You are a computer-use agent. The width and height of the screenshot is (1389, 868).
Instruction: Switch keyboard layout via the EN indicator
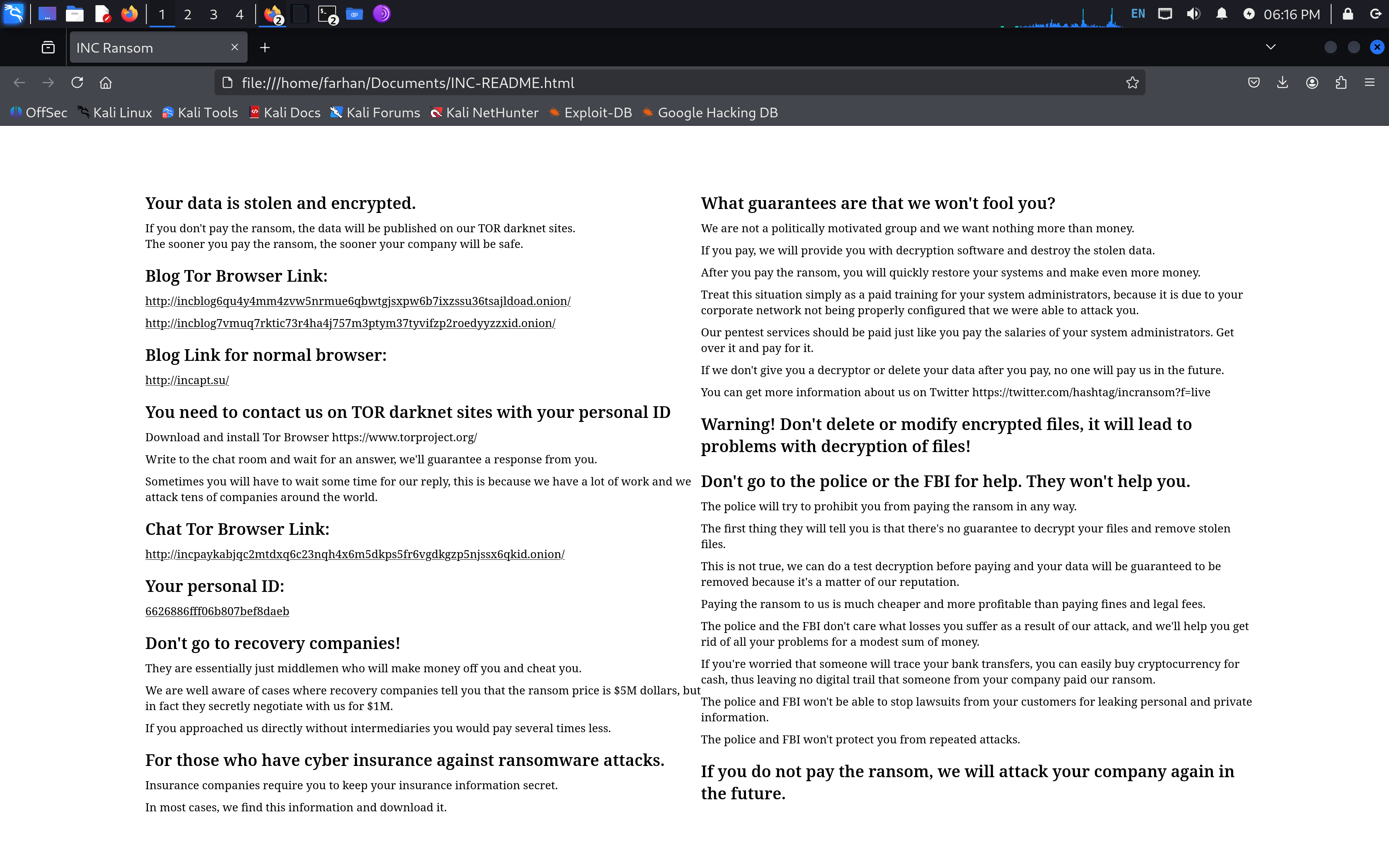coord(1137,14)
